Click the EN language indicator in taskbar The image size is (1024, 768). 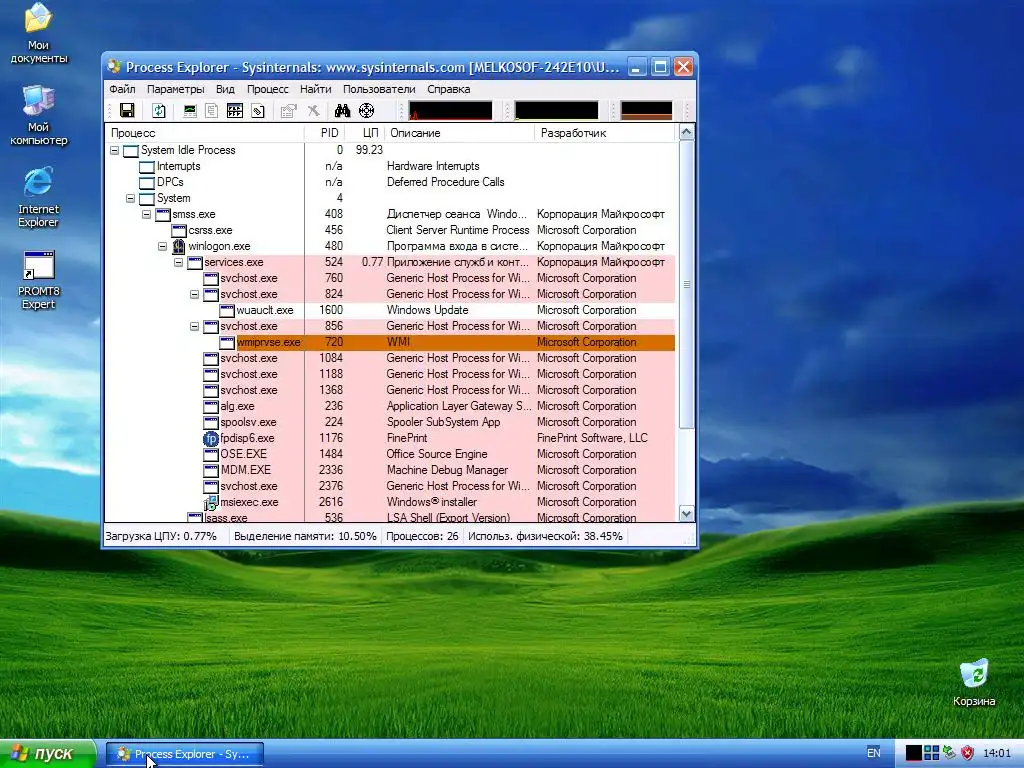[873, 753]
